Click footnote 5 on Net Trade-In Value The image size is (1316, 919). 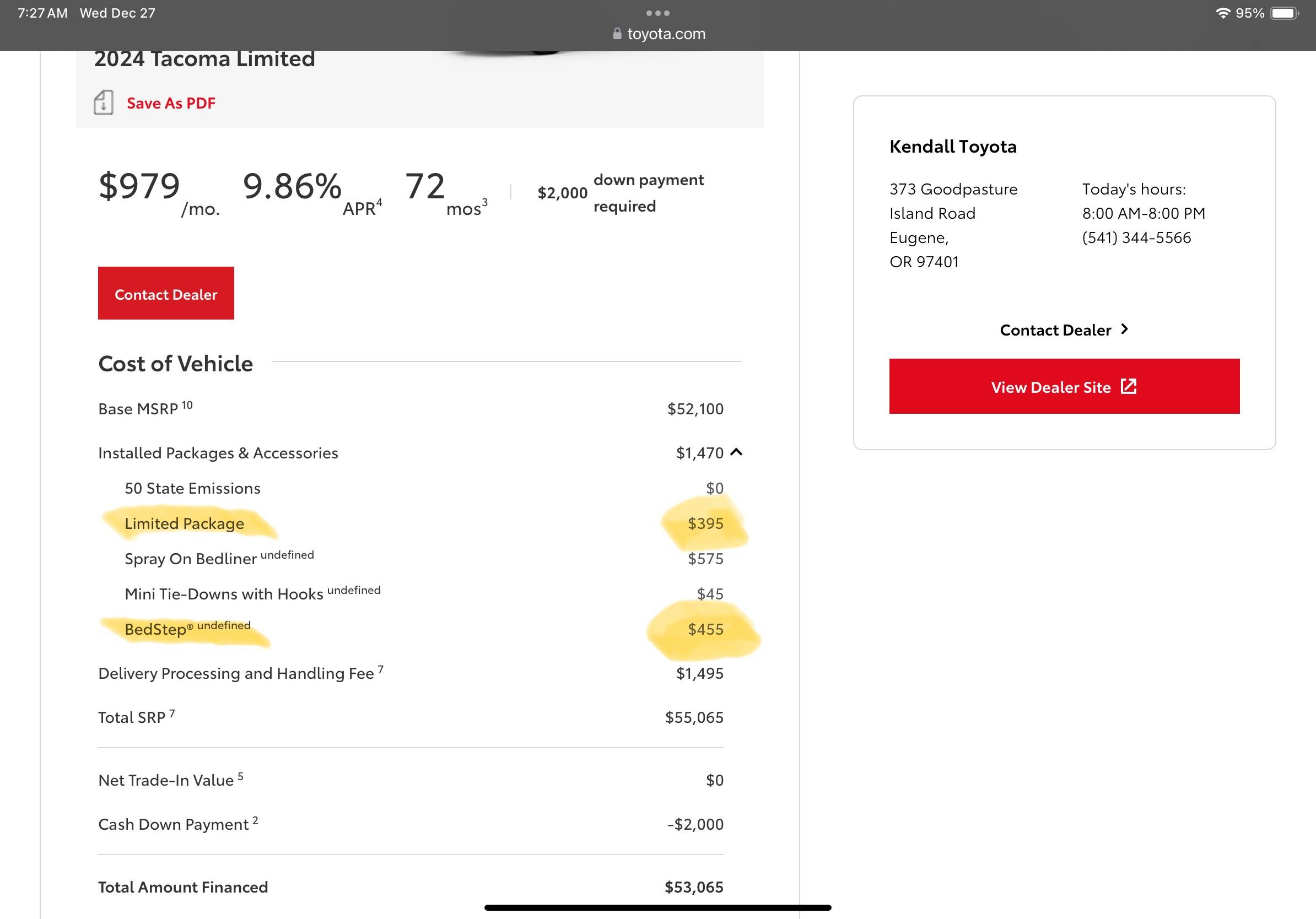coord(240,776)
